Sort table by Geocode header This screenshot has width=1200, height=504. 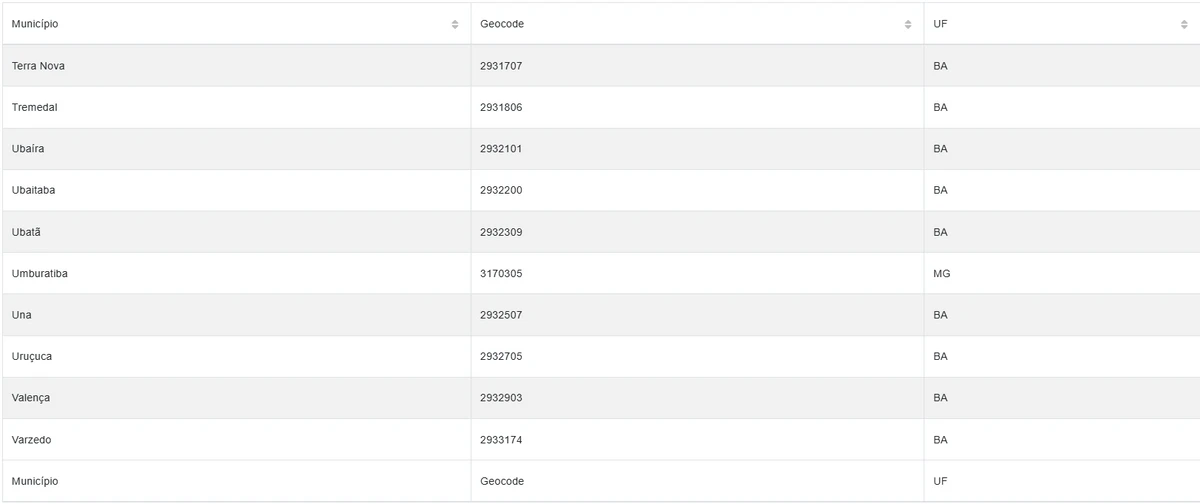click(x=502, y=24)
